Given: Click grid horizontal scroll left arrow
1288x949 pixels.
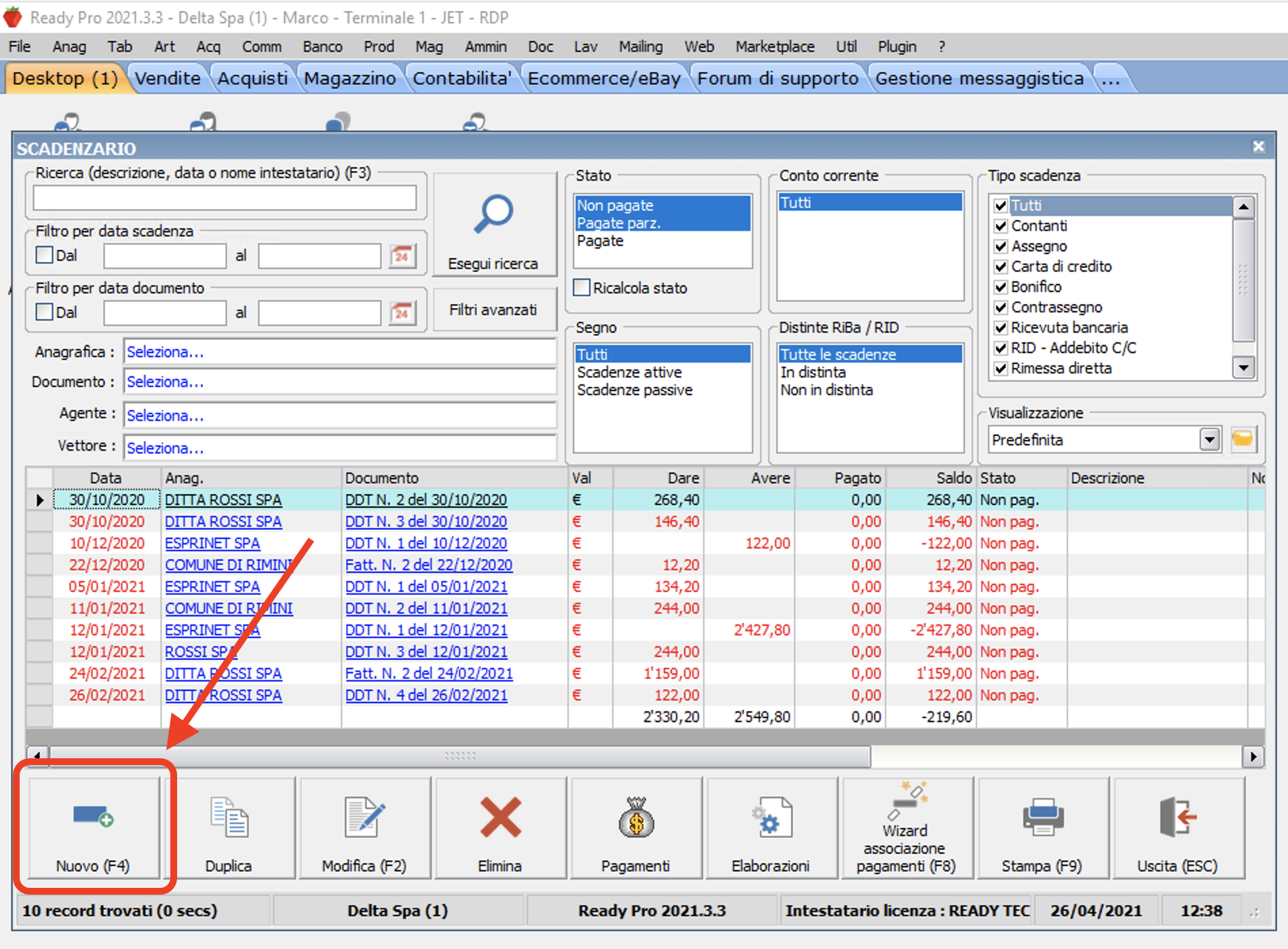Looking at the screenshot, I should tap(37, 756).
